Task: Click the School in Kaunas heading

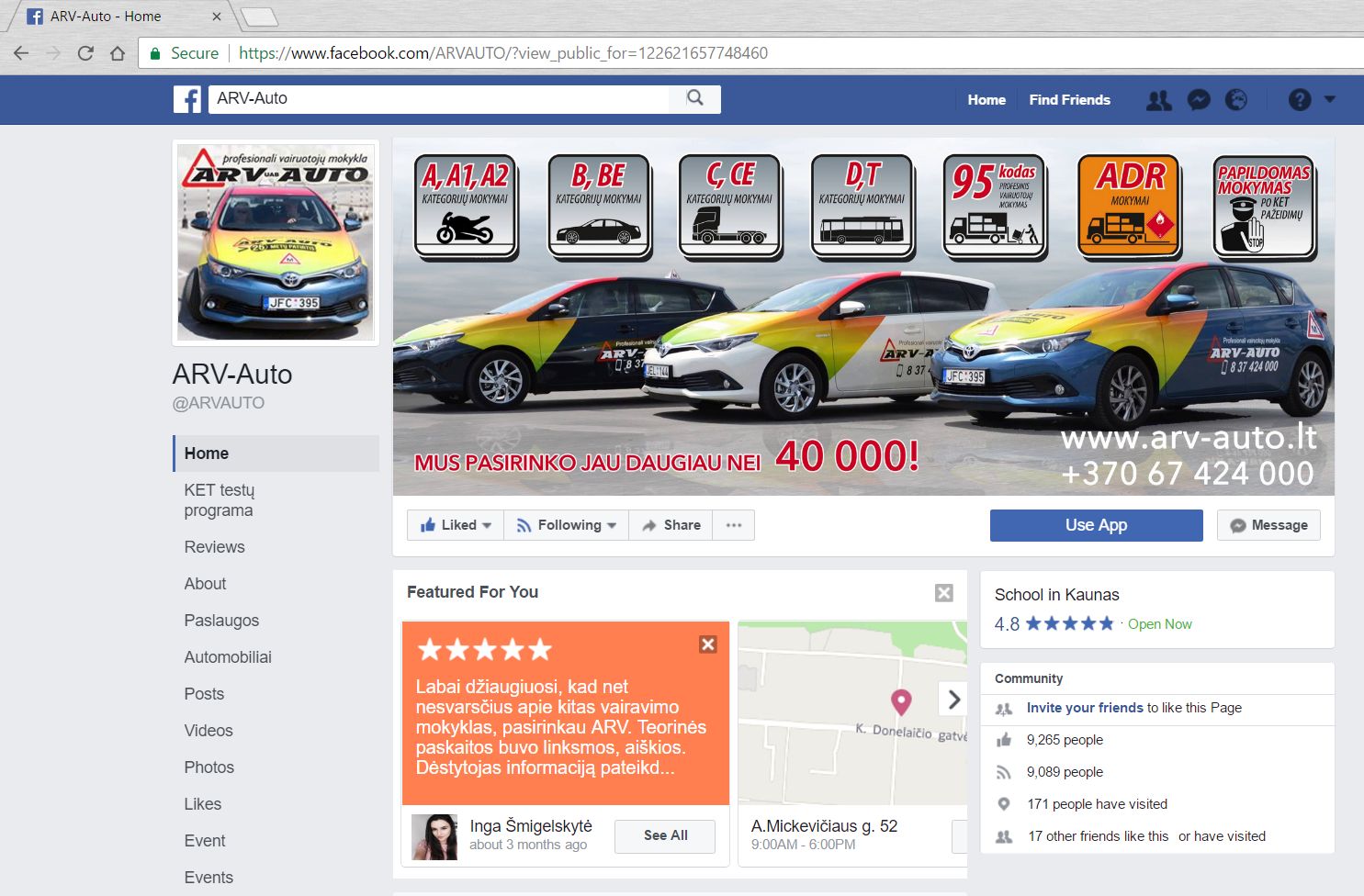Action: [x=1056, y=595]
